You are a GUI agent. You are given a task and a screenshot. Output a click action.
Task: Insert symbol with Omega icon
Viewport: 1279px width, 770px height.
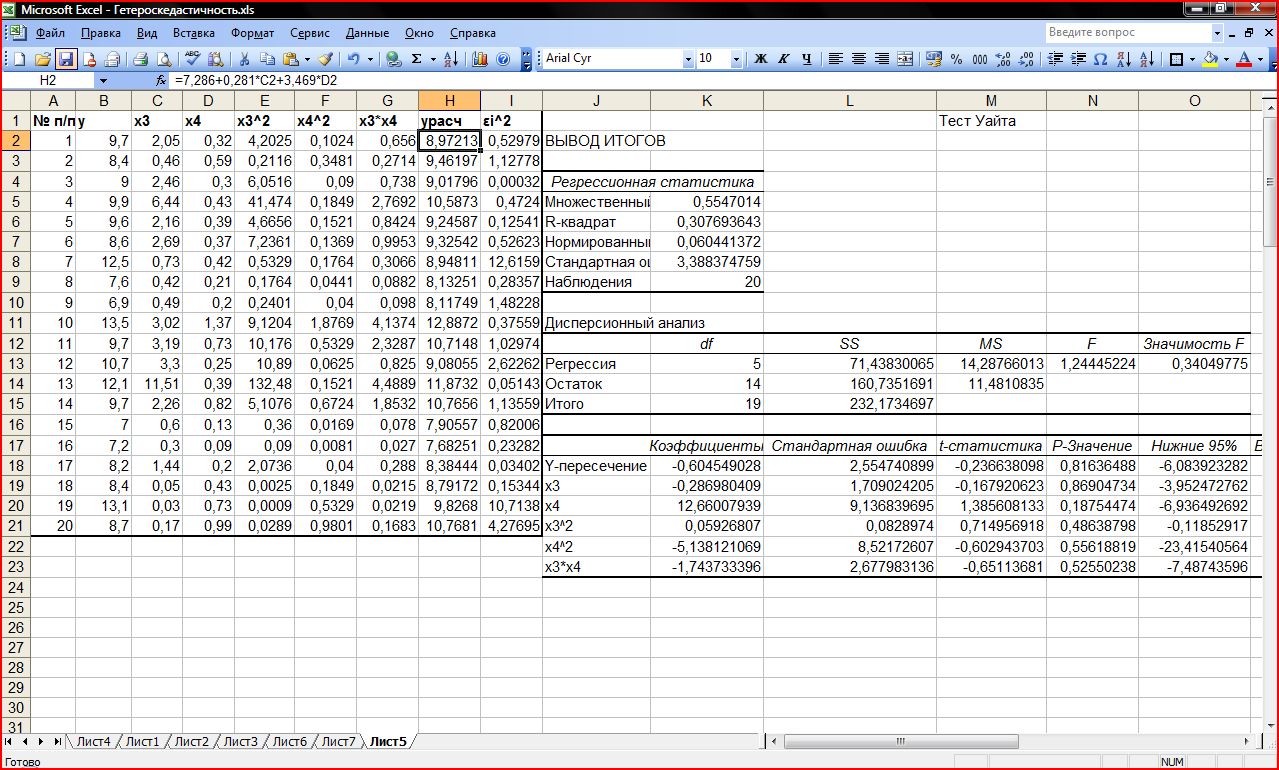point(1100,59)
